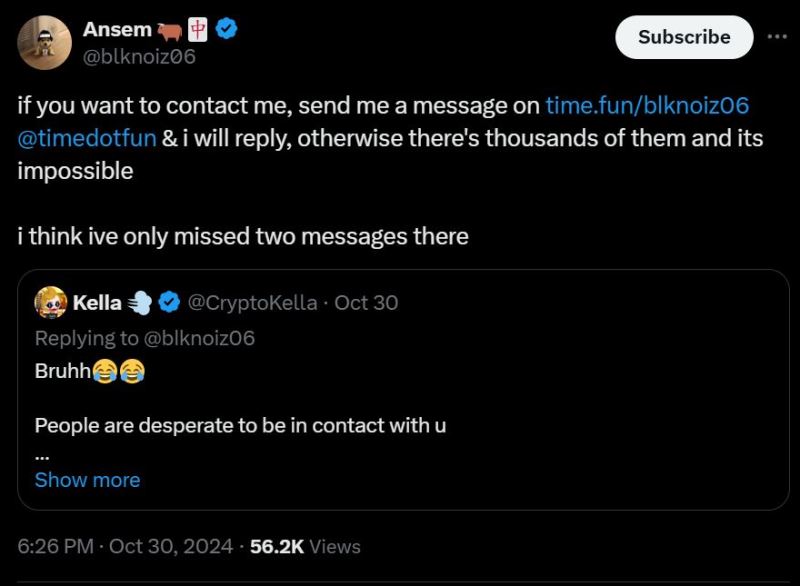
Task: Click the second laughing-crying emoji
Action: [132, 371]
